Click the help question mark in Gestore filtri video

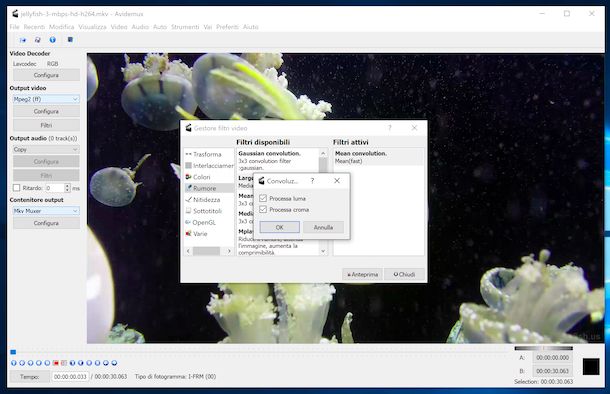[389, 128]
